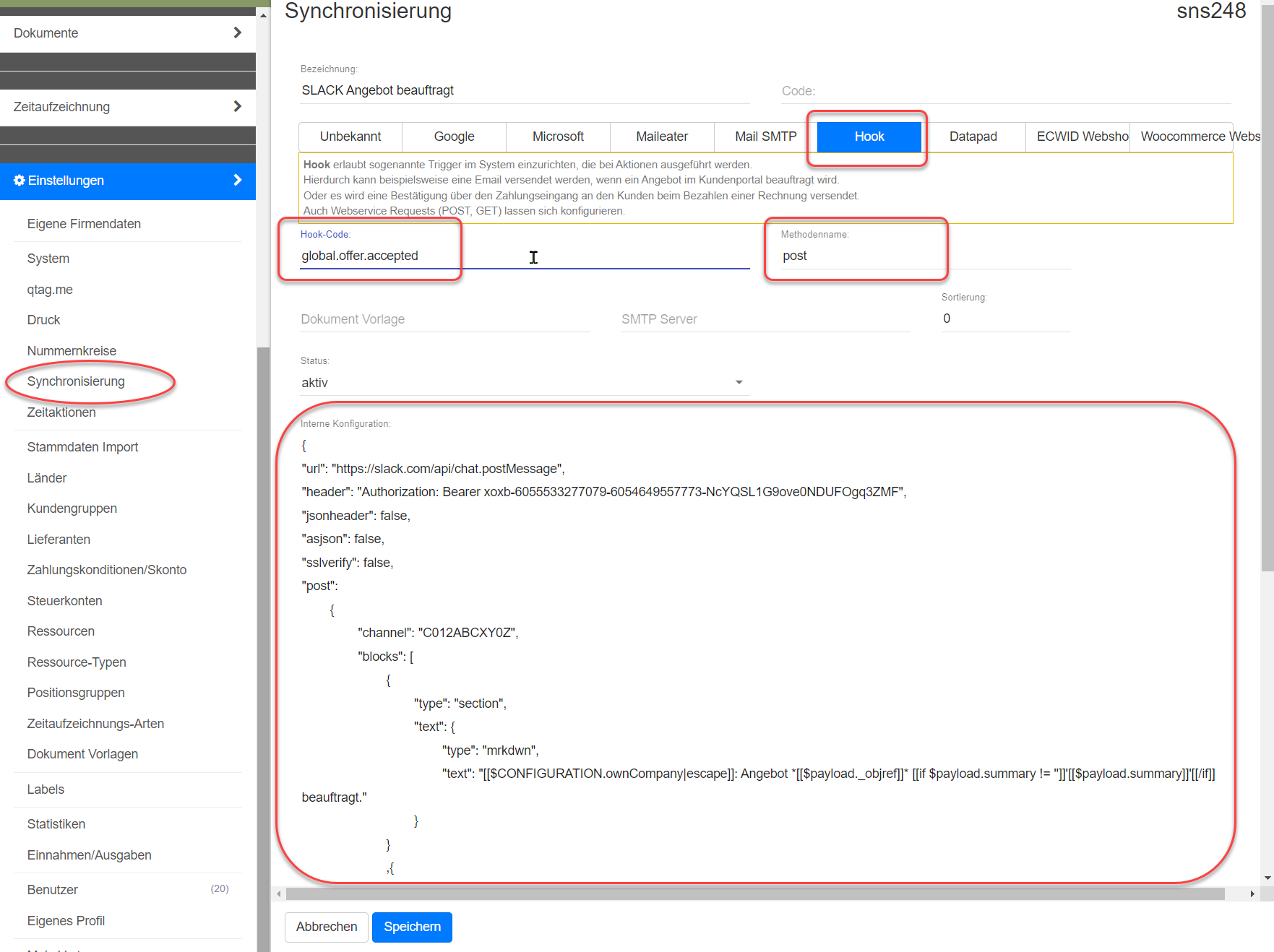Open Eigenes Profil
The image size is (1274, 952).
pos(66,921)
